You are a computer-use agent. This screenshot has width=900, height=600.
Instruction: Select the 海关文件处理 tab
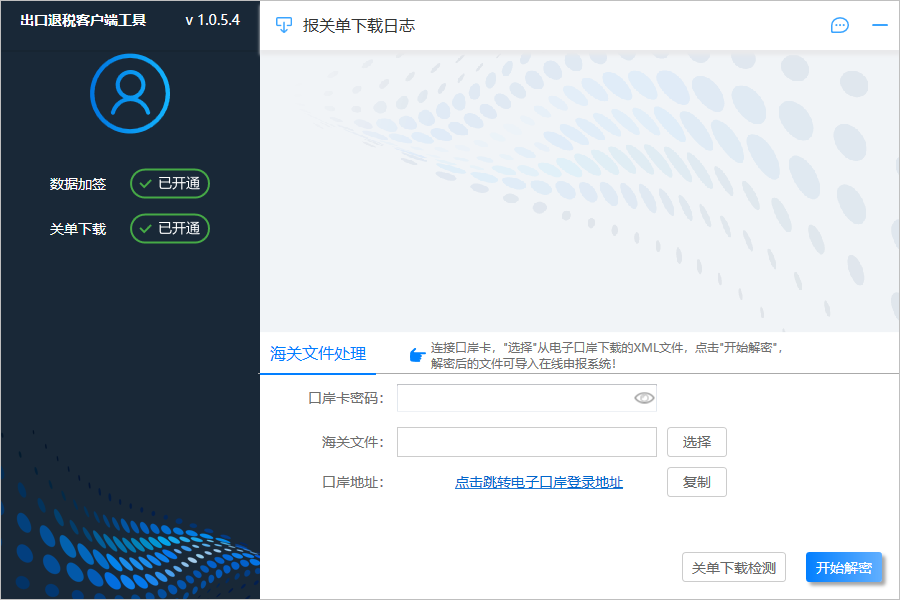pos(318,354)
